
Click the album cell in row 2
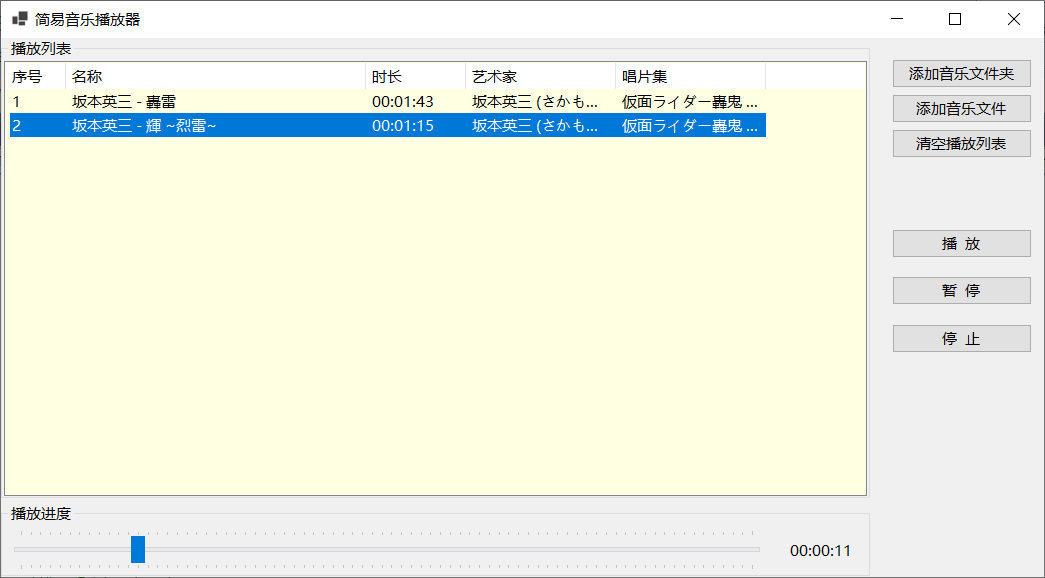[x=690, y=126]
